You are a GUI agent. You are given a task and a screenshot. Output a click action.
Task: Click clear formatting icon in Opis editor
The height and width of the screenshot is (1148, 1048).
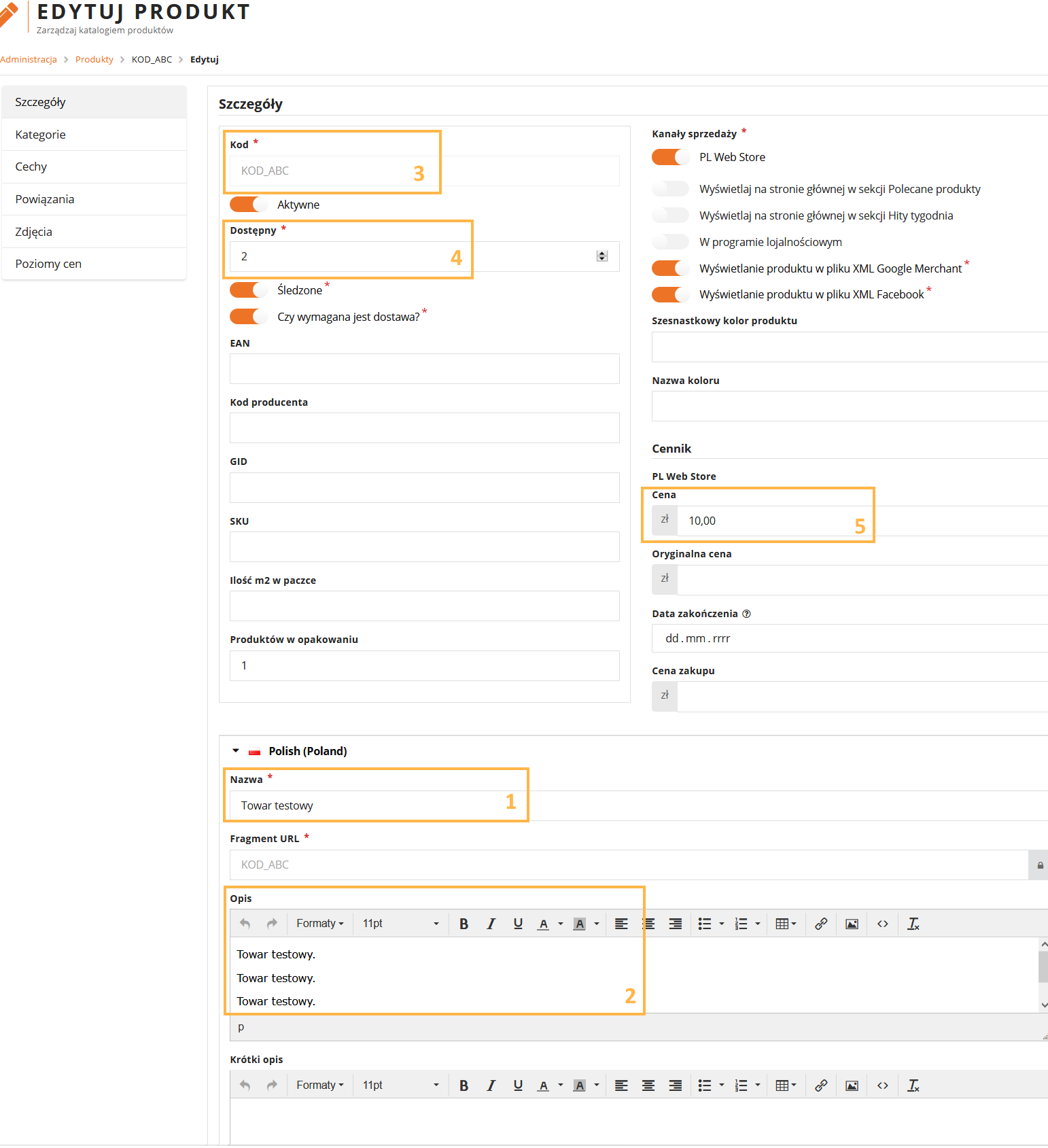913,924
